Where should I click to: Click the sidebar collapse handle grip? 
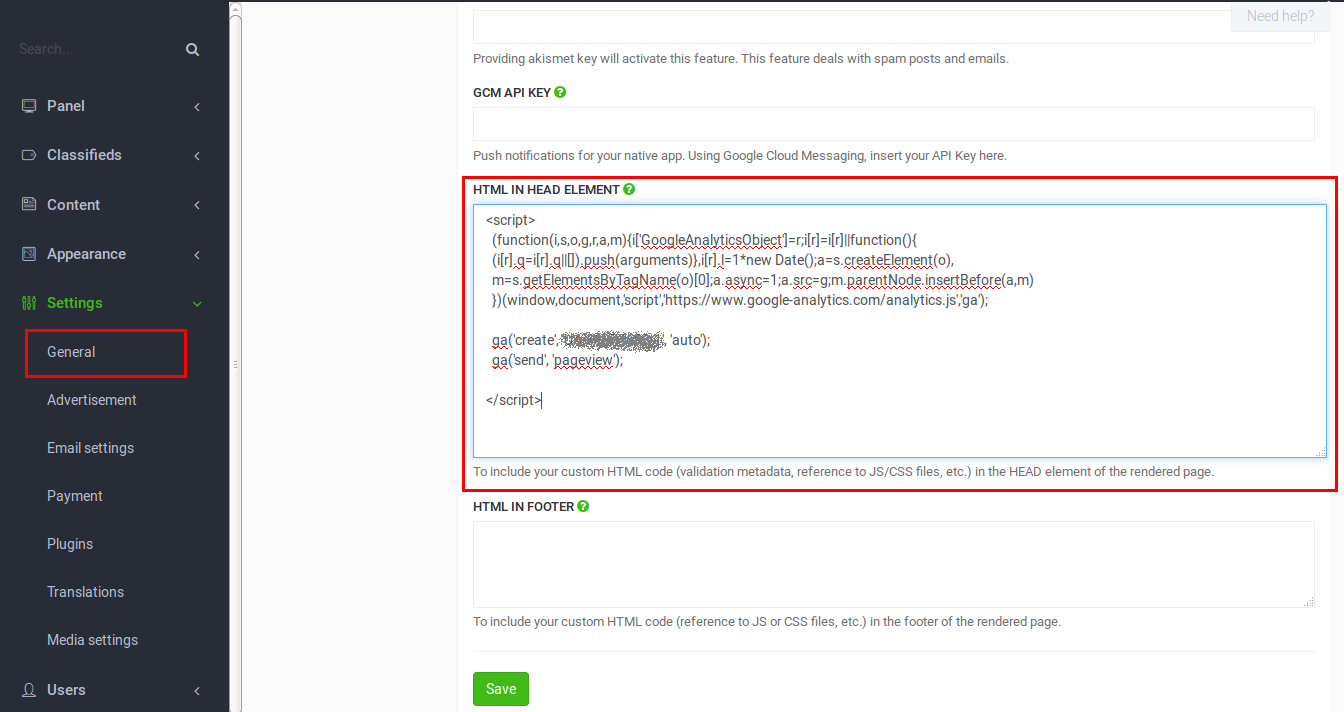coord(236,365)
